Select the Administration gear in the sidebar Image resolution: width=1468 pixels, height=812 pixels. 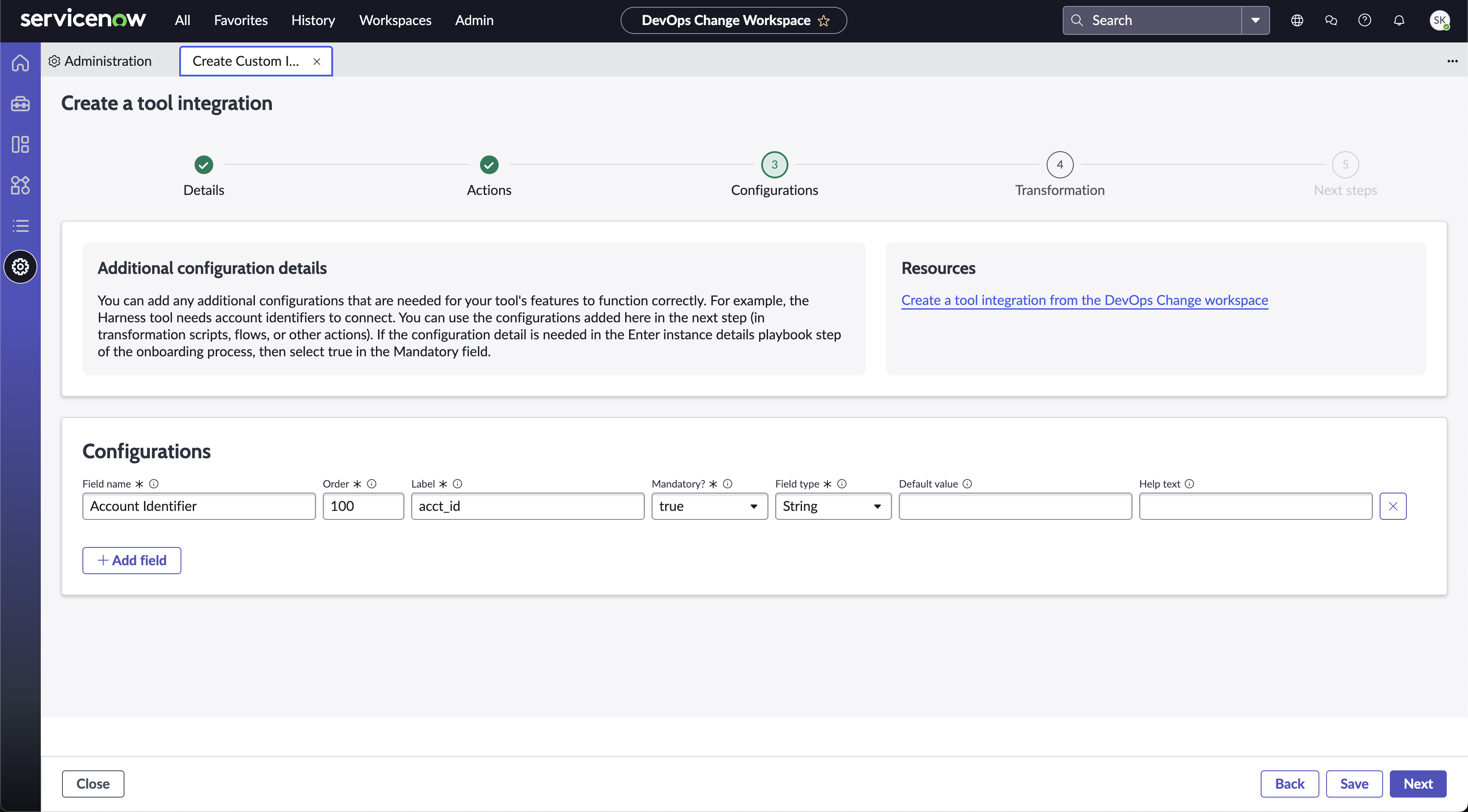click(20, 267)
